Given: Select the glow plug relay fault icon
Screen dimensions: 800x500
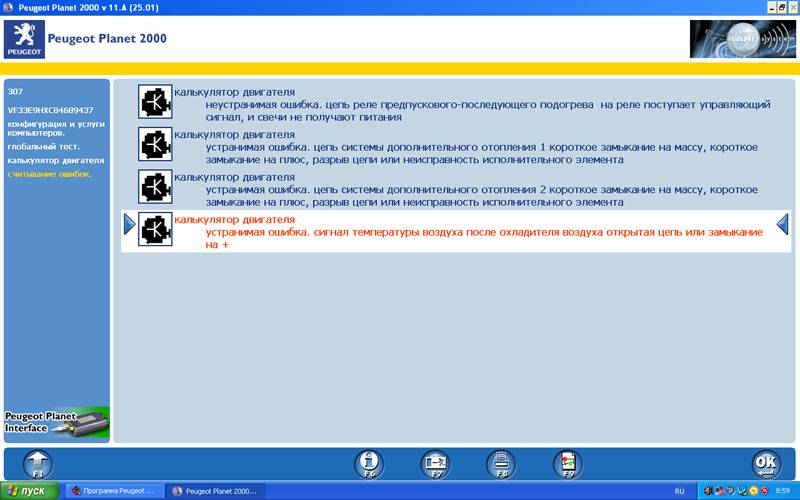Looking at the screenshot, I should click(x=155, y=103).
